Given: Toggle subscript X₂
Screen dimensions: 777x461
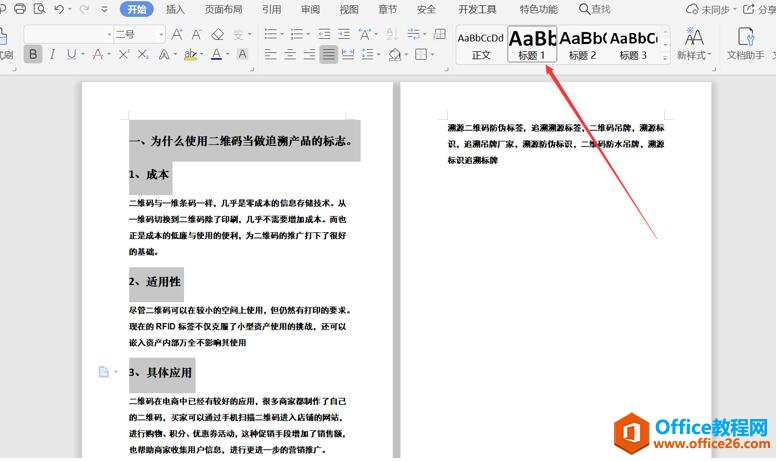Looking at the screenshot, I should tap(143, 54).
